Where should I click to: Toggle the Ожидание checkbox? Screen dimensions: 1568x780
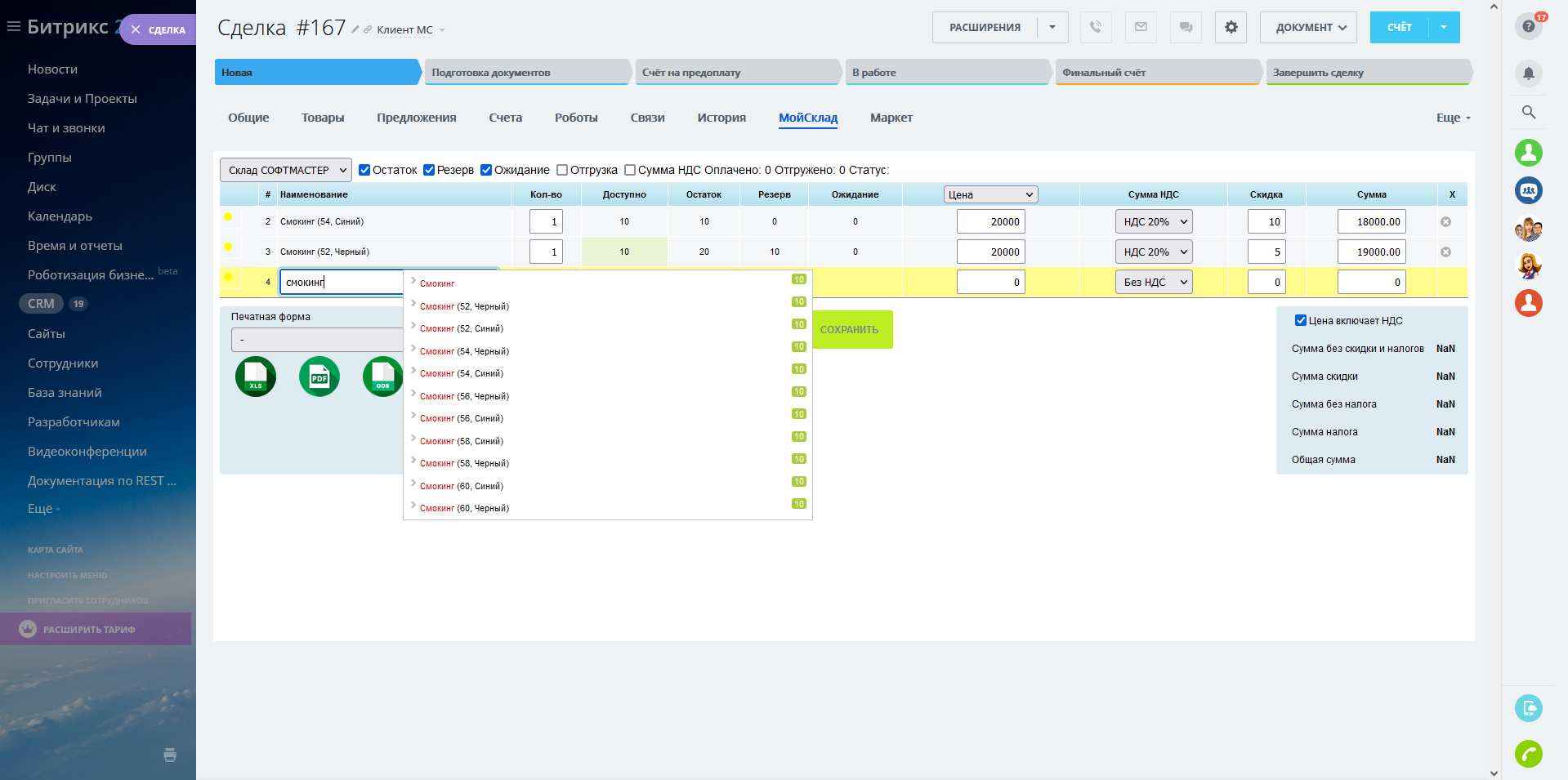point(486,170)
